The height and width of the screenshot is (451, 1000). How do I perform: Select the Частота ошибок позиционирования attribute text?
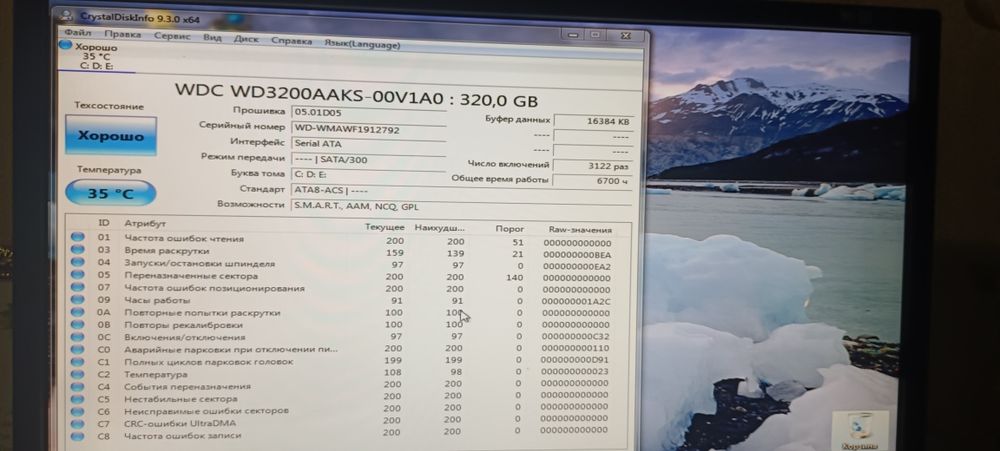click(x=214, y=288)
